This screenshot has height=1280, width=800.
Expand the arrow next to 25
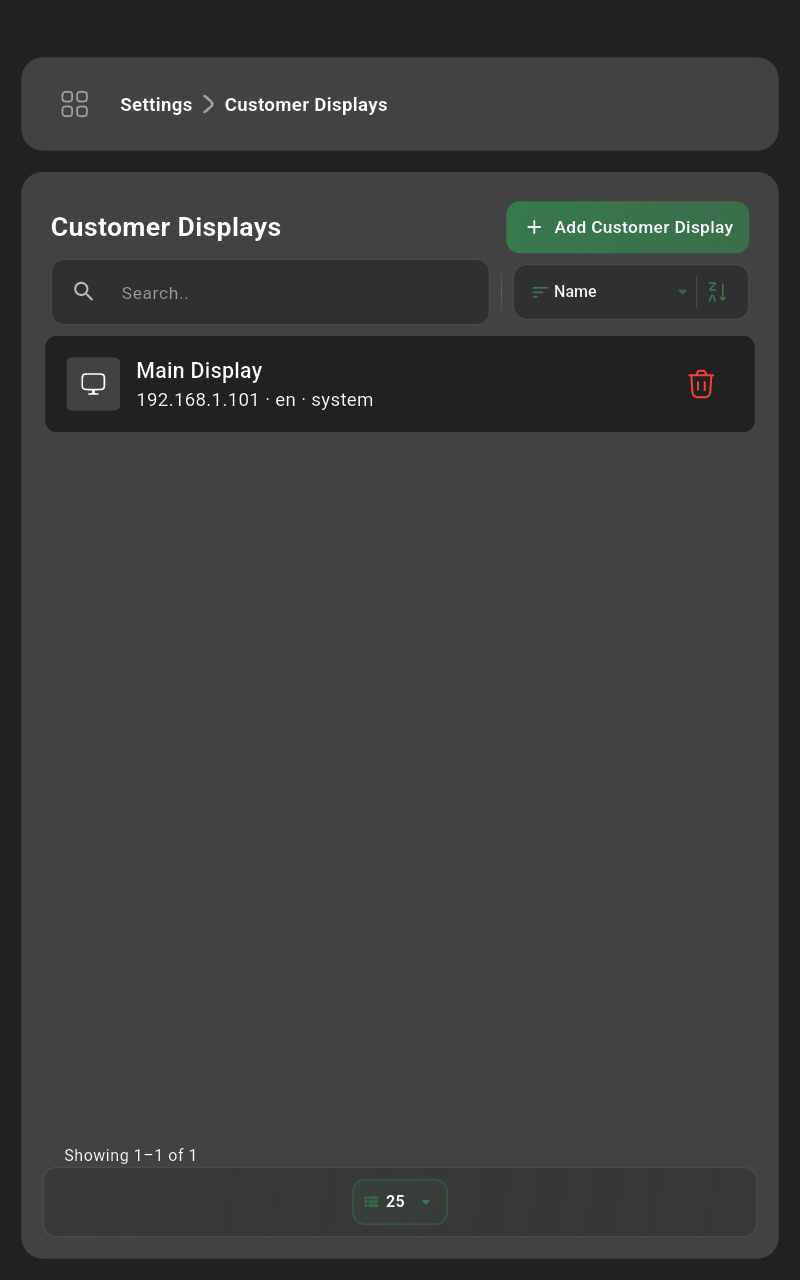coord(426,1202)
